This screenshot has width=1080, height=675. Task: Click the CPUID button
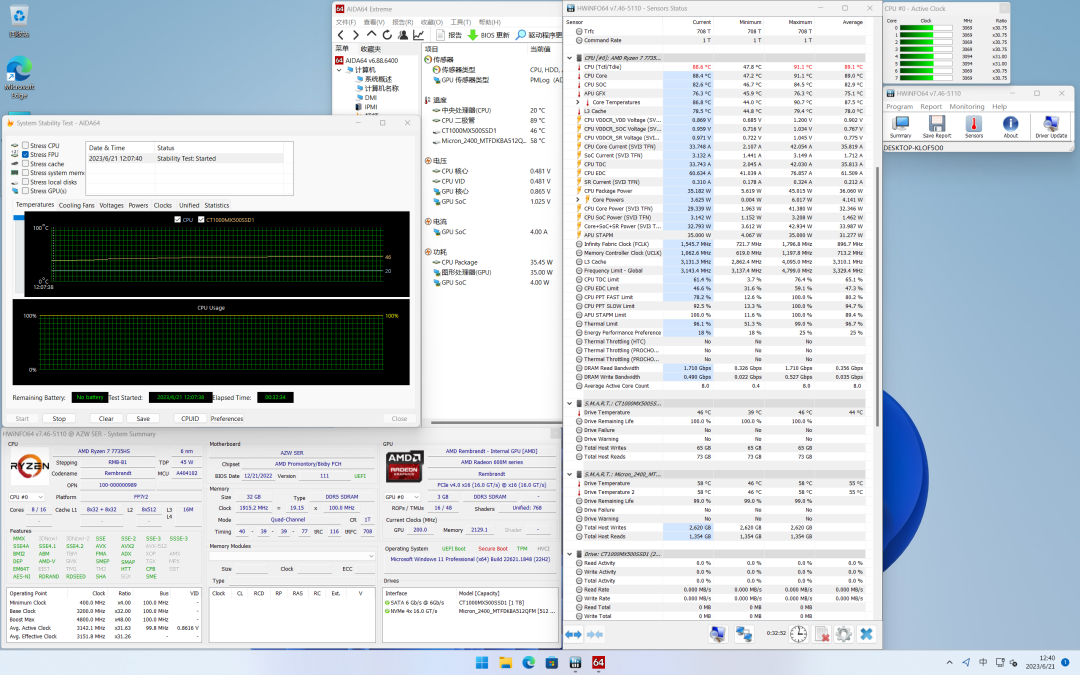(190, 418)
